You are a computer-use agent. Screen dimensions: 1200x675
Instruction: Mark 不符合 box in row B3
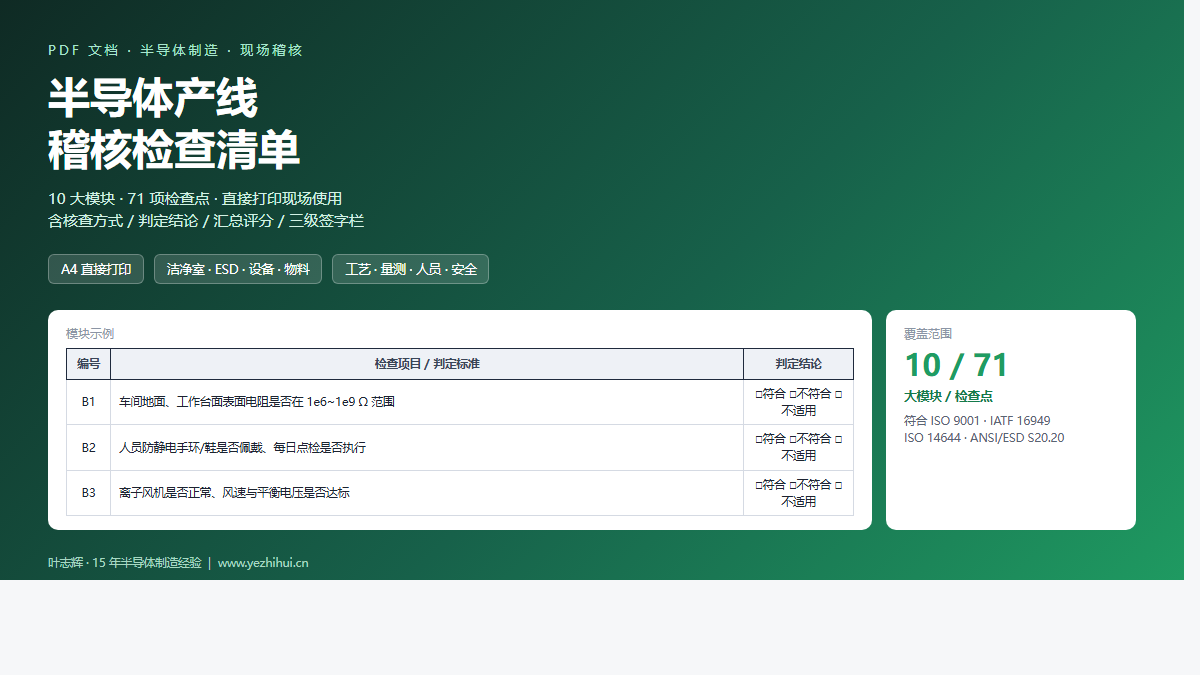(x=793, y=485)
